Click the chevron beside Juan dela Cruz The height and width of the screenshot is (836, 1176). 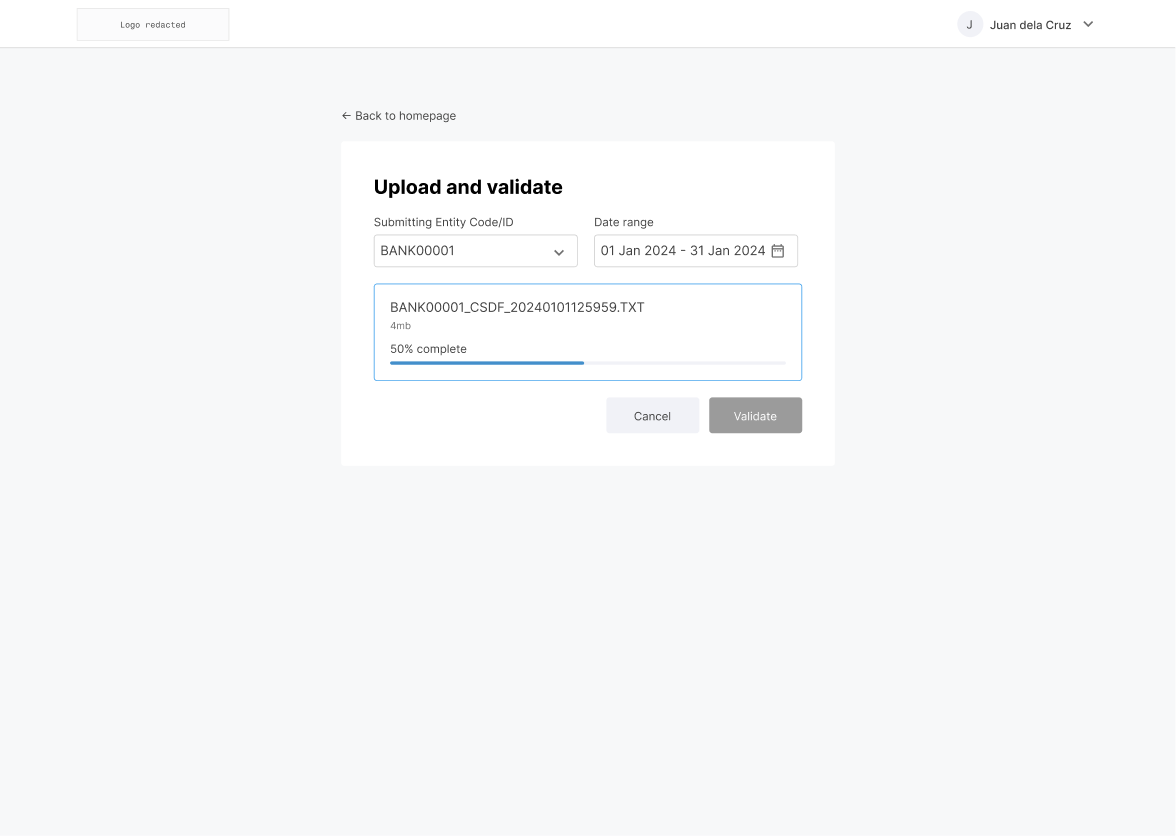pyautogui.click(x=1087, y=24)
